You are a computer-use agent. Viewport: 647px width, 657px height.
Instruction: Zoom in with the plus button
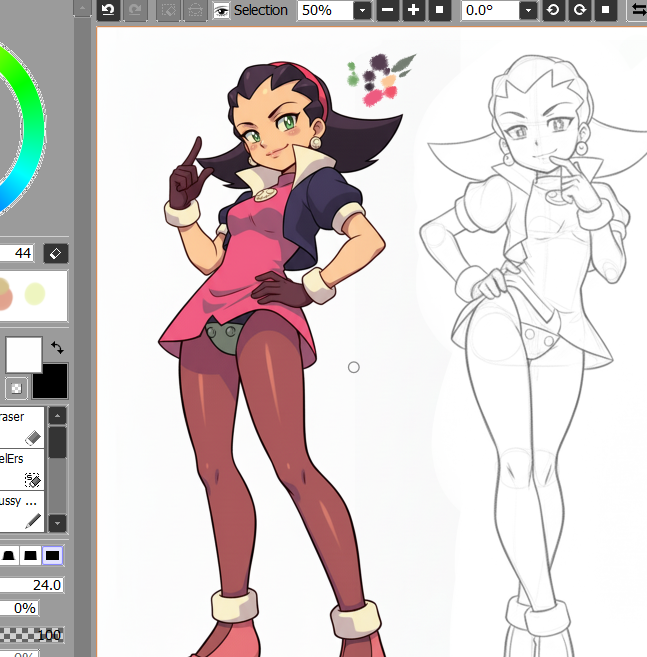[414, 10]
